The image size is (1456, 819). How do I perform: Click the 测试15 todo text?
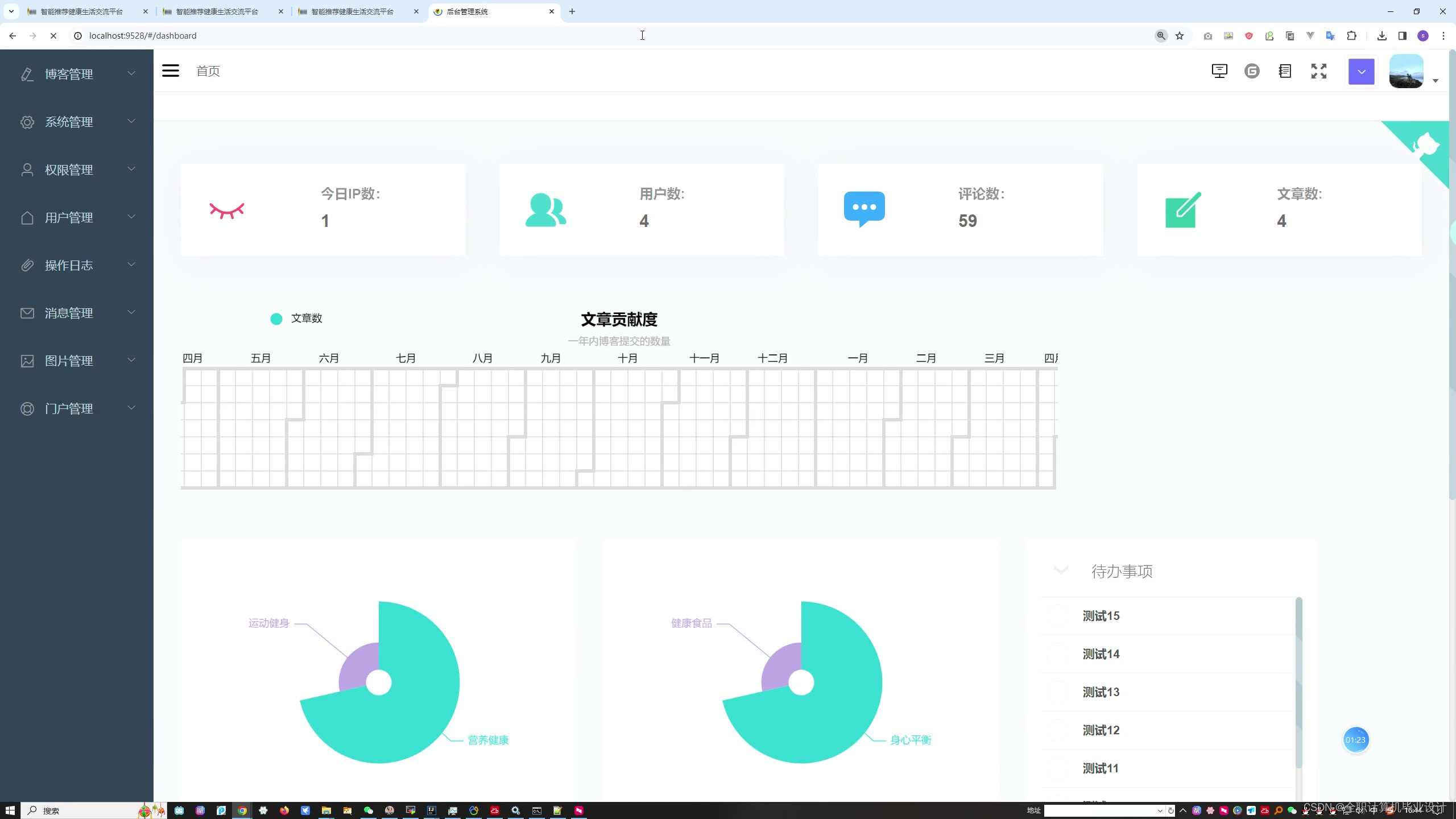pyautogui.click(x=1101, y=616)
